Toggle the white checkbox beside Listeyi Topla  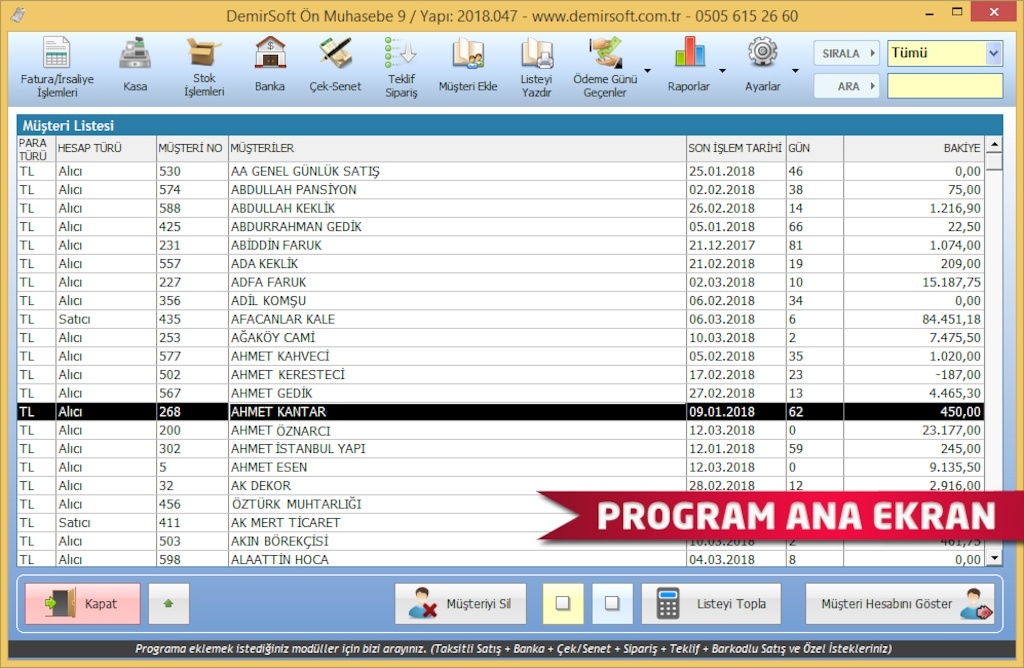click(x=613, y=603)
